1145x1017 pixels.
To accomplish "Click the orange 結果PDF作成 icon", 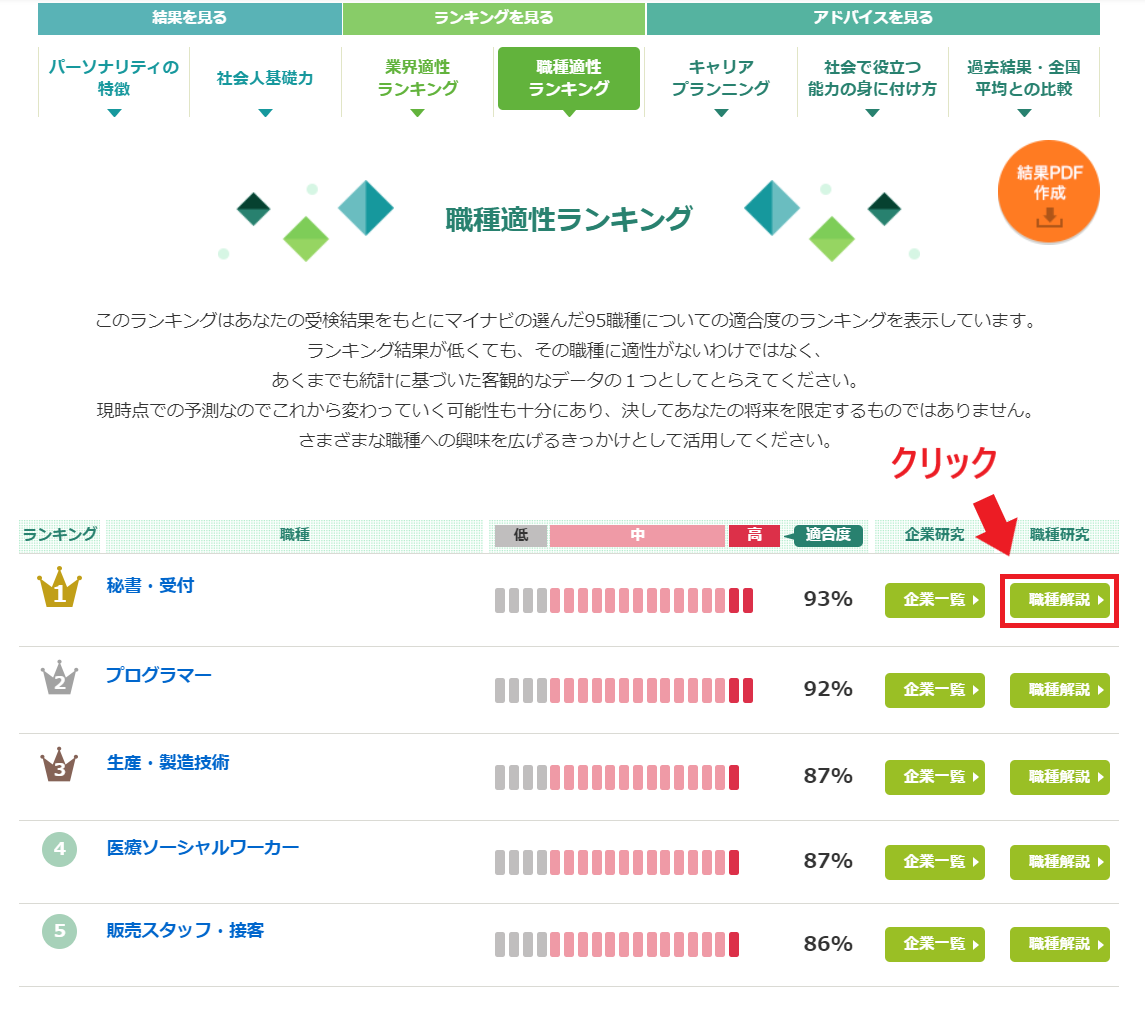I will click(1048, 190).
